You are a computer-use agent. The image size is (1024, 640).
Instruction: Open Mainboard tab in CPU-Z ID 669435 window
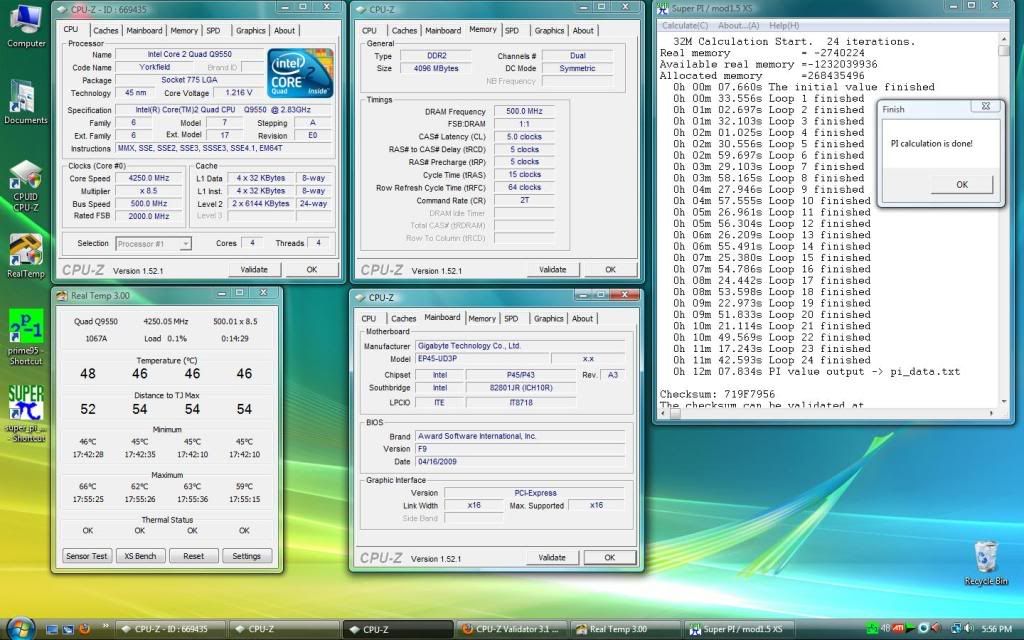point(144,31)
